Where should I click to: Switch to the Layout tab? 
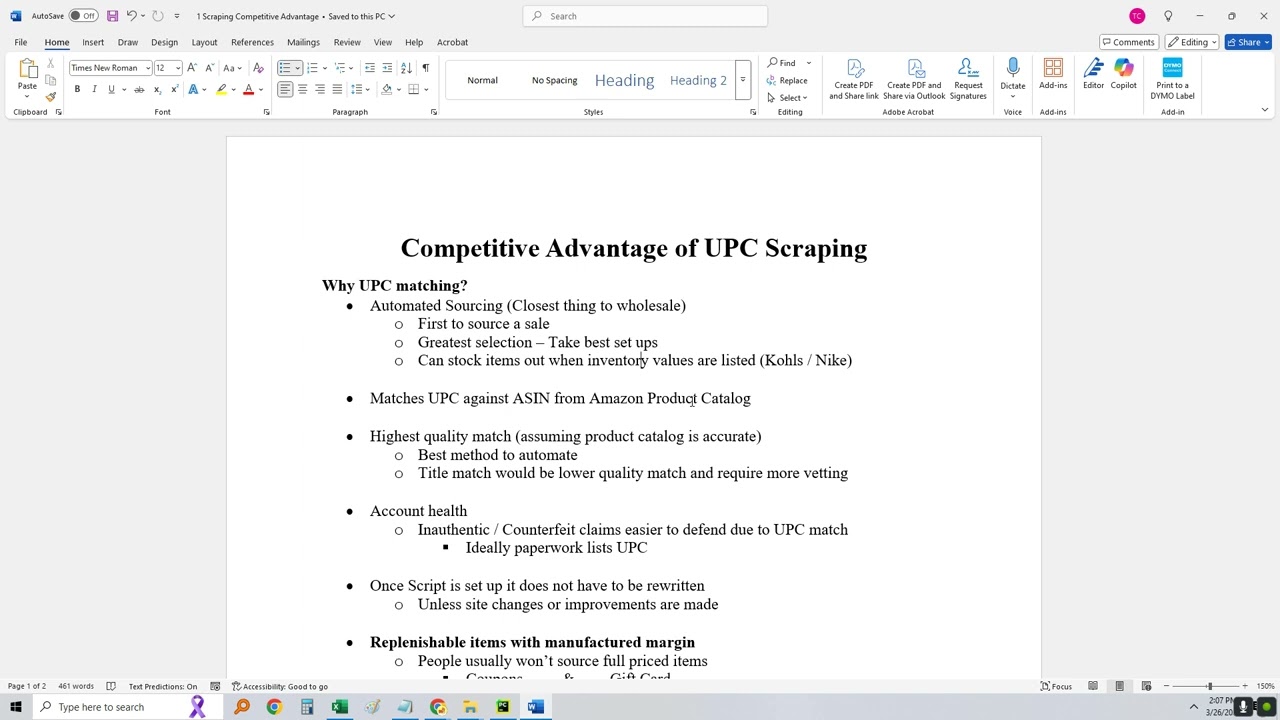204,42
